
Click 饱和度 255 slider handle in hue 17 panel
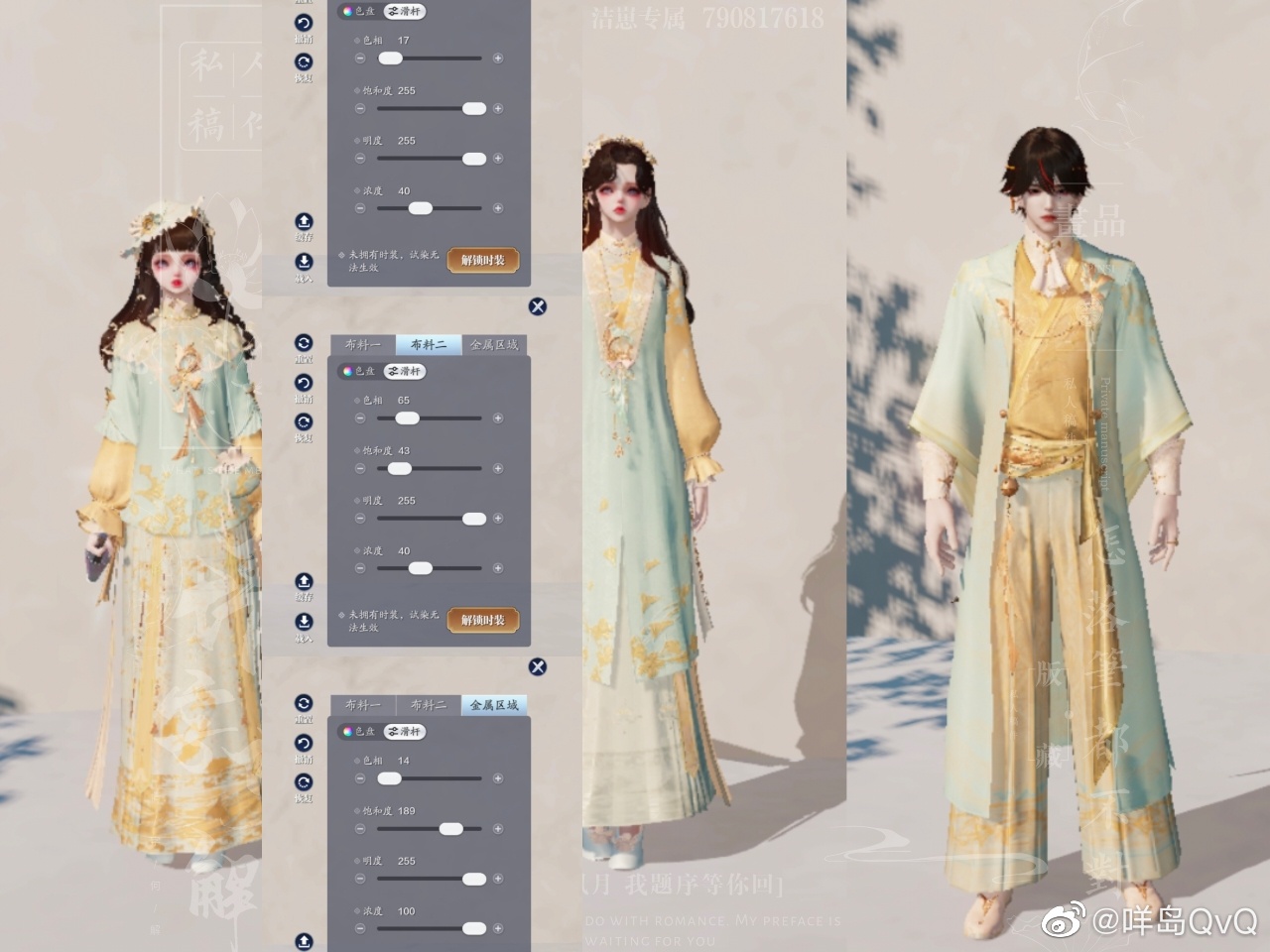coord(474,108)
